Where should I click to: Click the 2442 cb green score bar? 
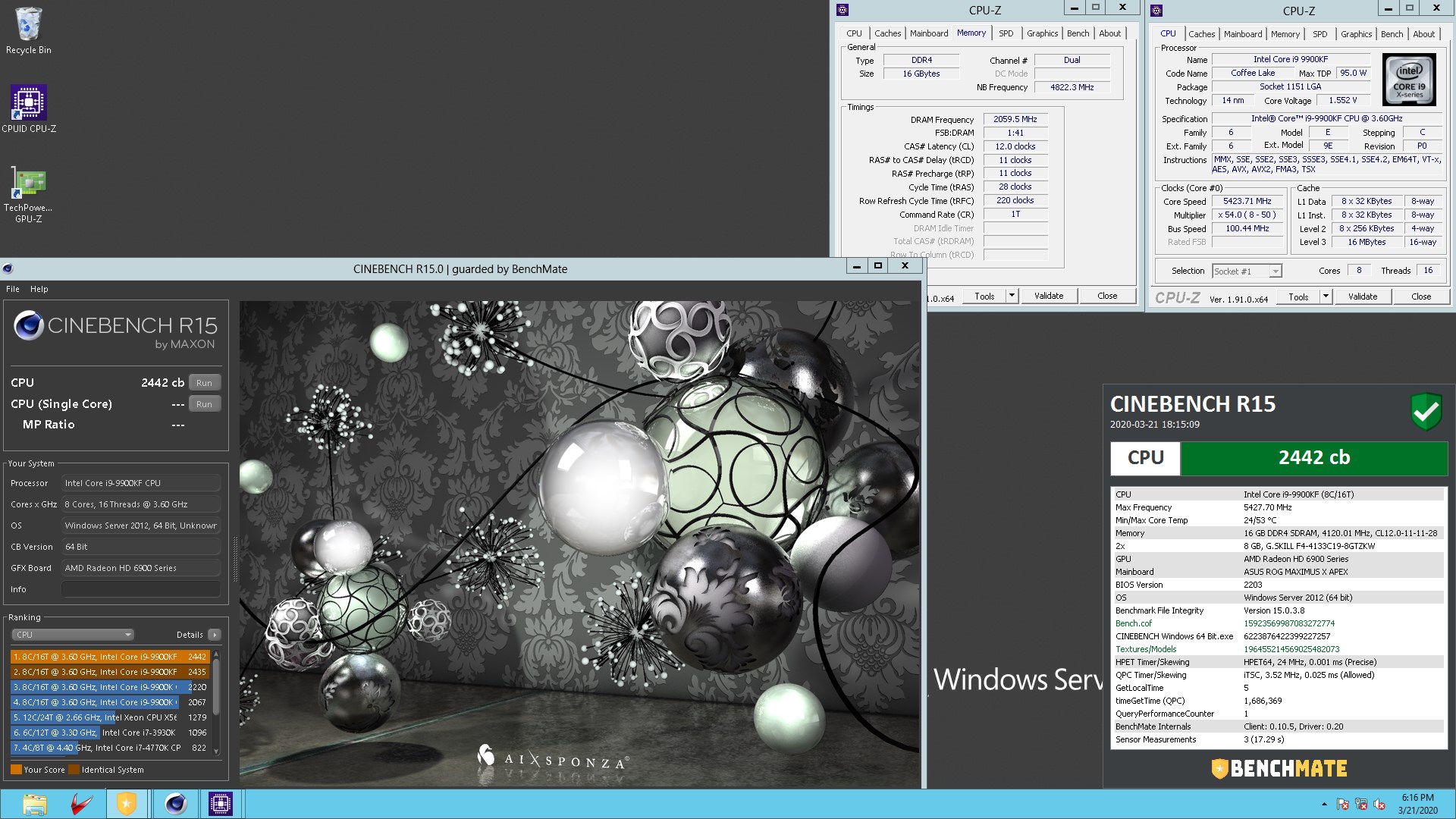pos(1314,458)
